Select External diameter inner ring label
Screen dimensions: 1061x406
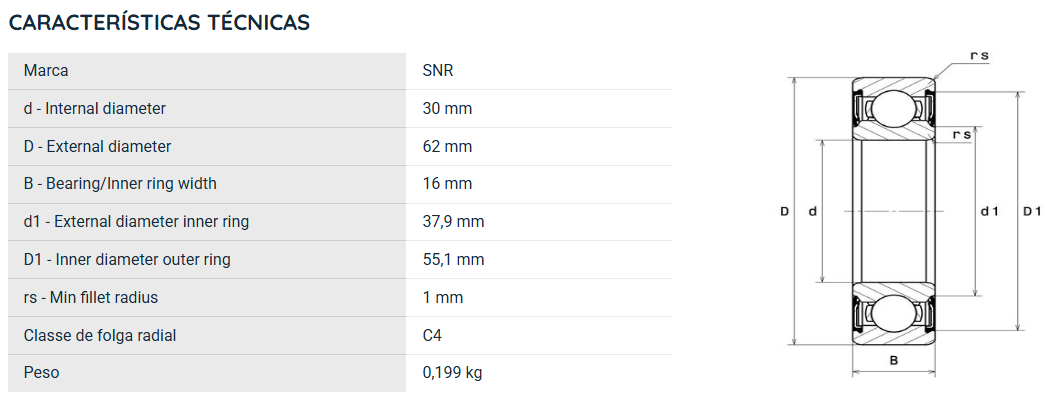pyautogui.click(x=136, y=222)
